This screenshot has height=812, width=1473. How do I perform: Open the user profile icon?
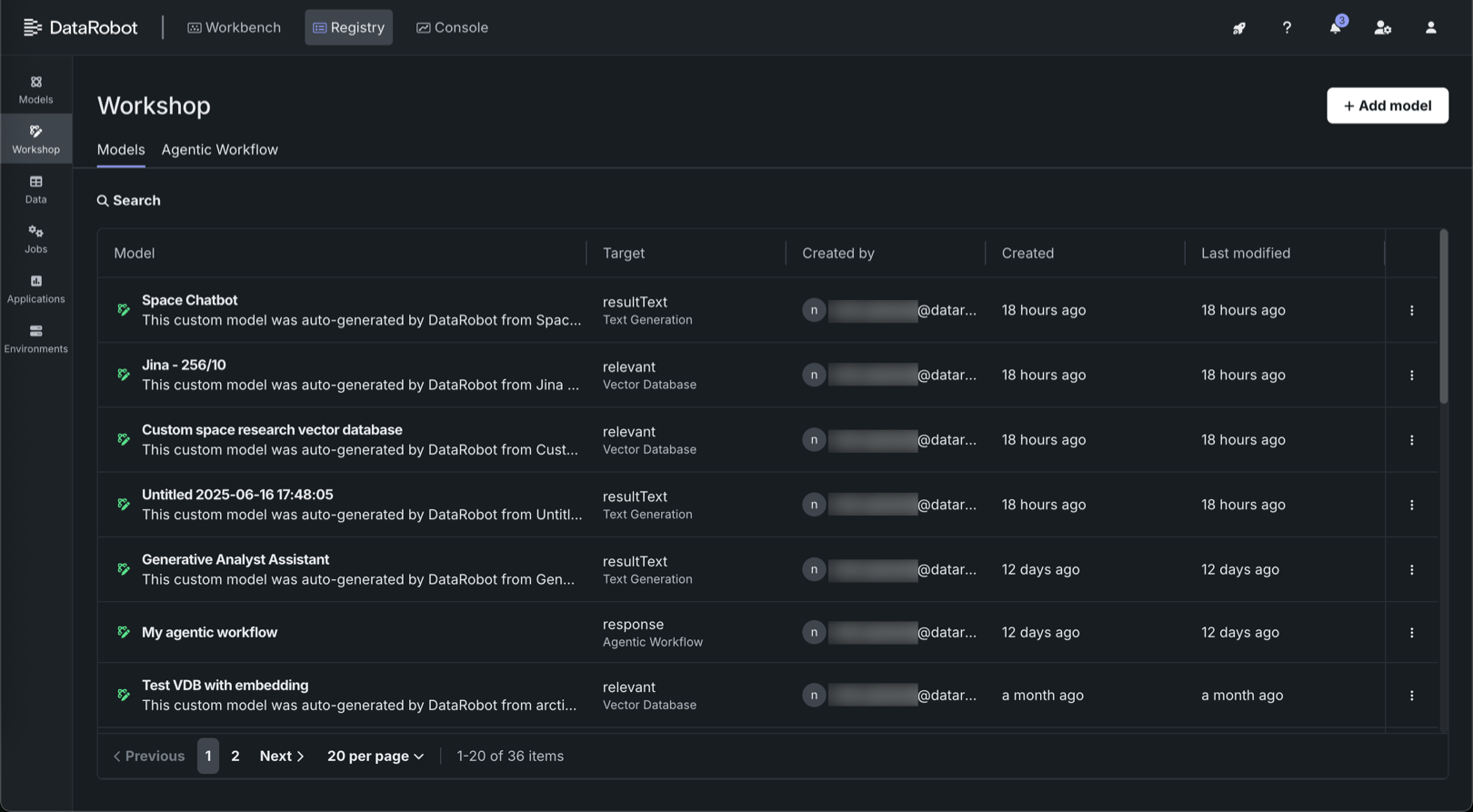click(x=1429, y=28)
